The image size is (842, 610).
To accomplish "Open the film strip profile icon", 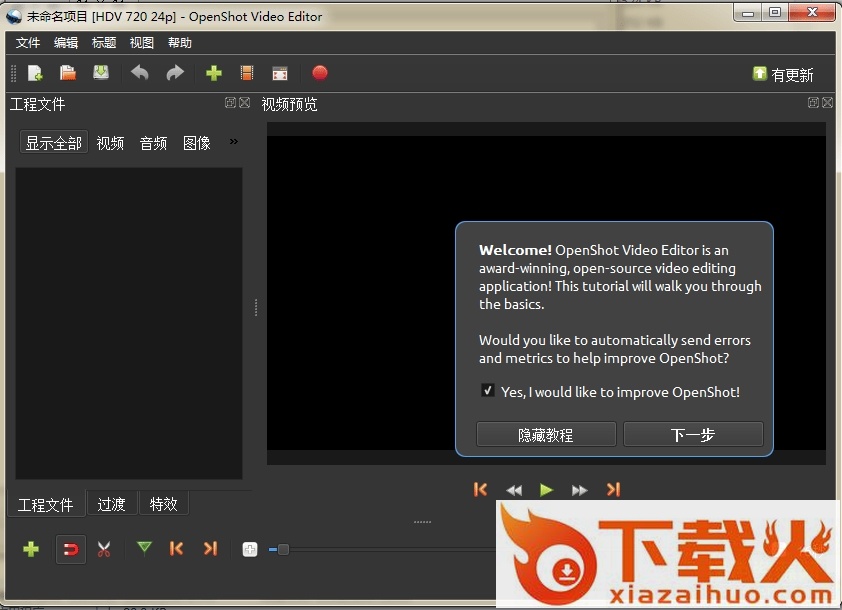I will pos(247,73).
